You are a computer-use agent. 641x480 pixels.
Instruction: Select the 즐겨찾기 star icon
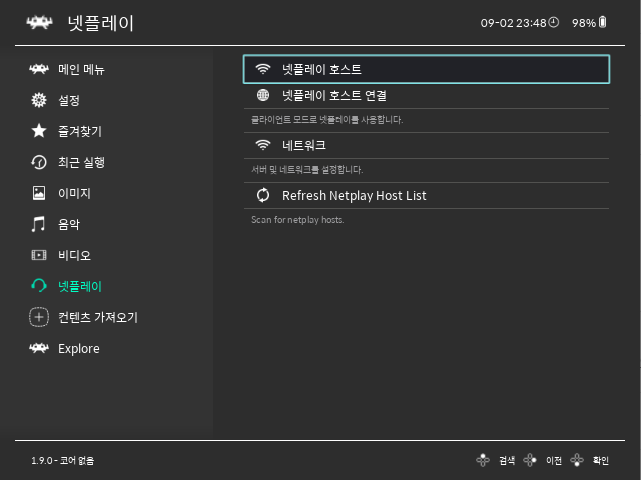(39, 131)
